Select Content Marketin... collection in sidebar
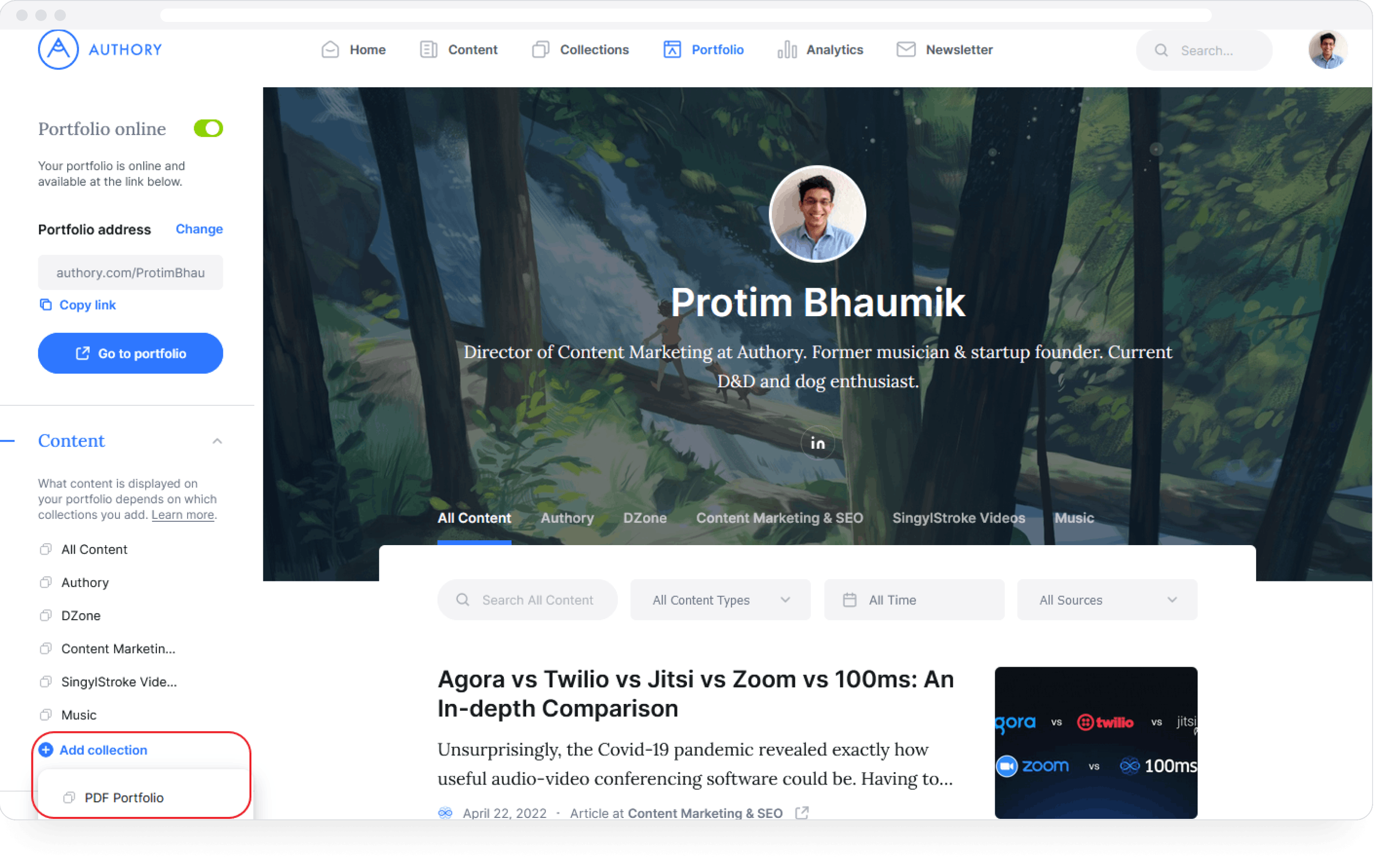The width and height of the screenshot is (1374, 868). (x=118, y=649)
